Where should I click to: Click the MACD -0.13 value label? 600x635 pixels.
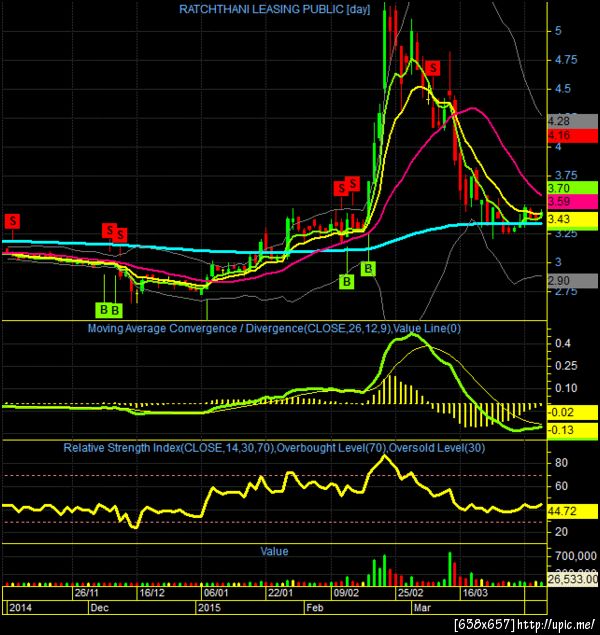[x=572, y=430]
